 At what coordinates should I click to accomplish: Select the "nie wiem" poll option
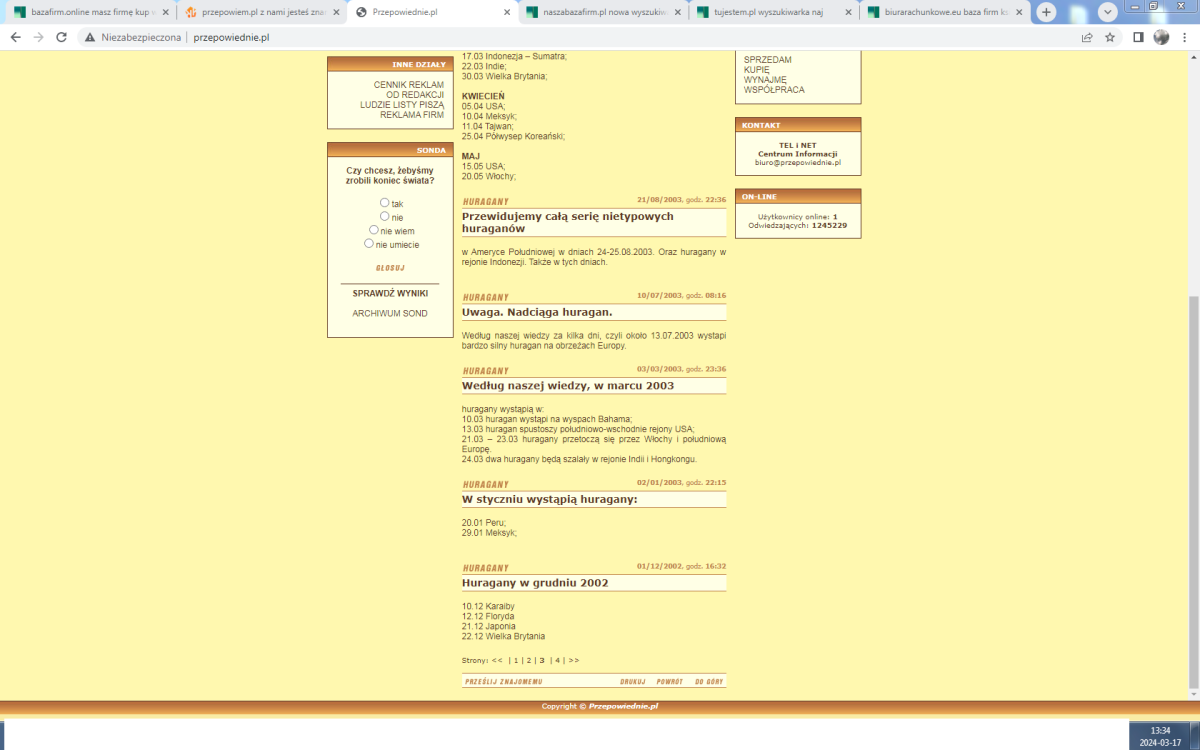374,230
